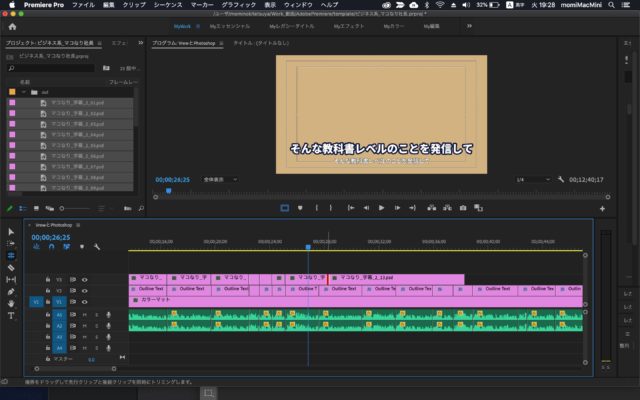Image resolution: width=640 pixels, height=400 pixels.
Task: Mute the A1 audio track
Action: [85, 314]
